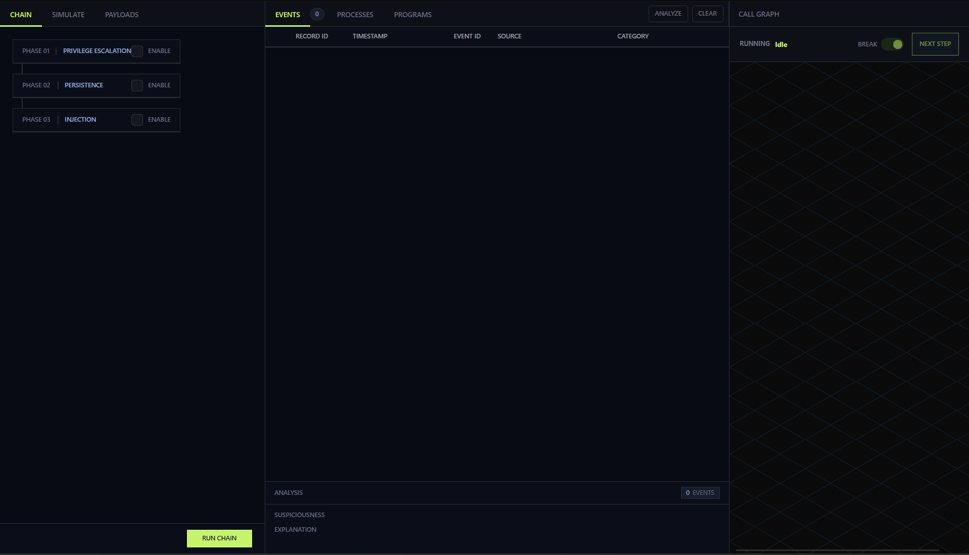This screenshot has width=969, height=555.
Task: Click the Category column header
Action: tap(633, 36)
